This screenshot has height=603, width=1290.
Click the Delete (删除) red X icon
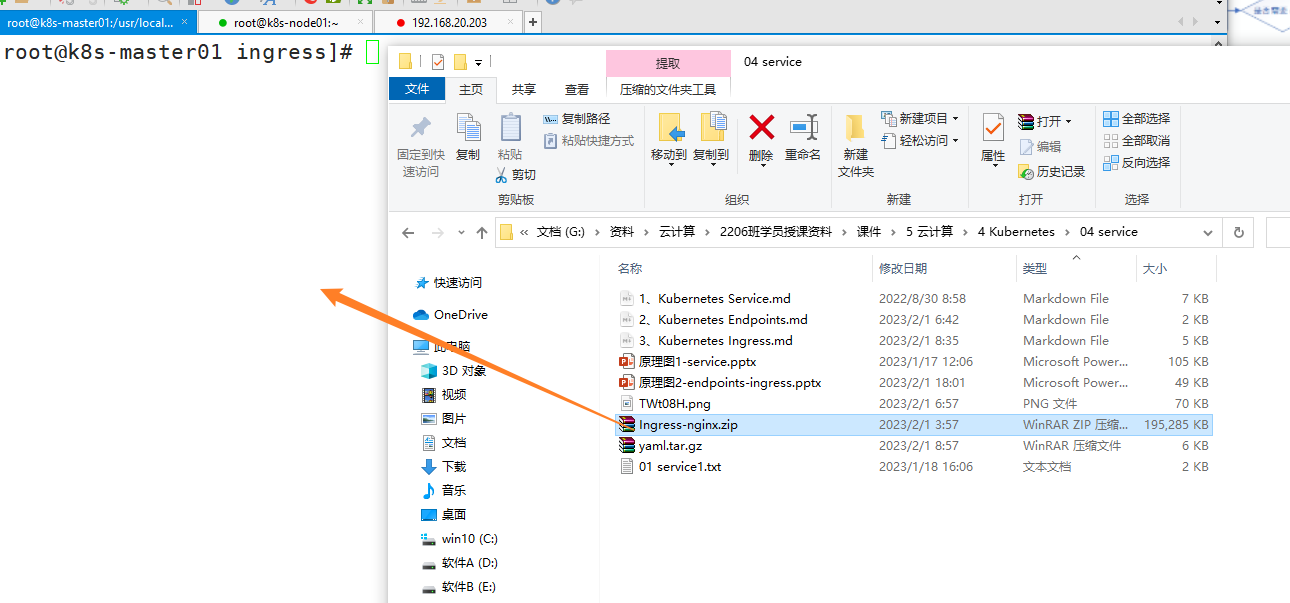761,128
